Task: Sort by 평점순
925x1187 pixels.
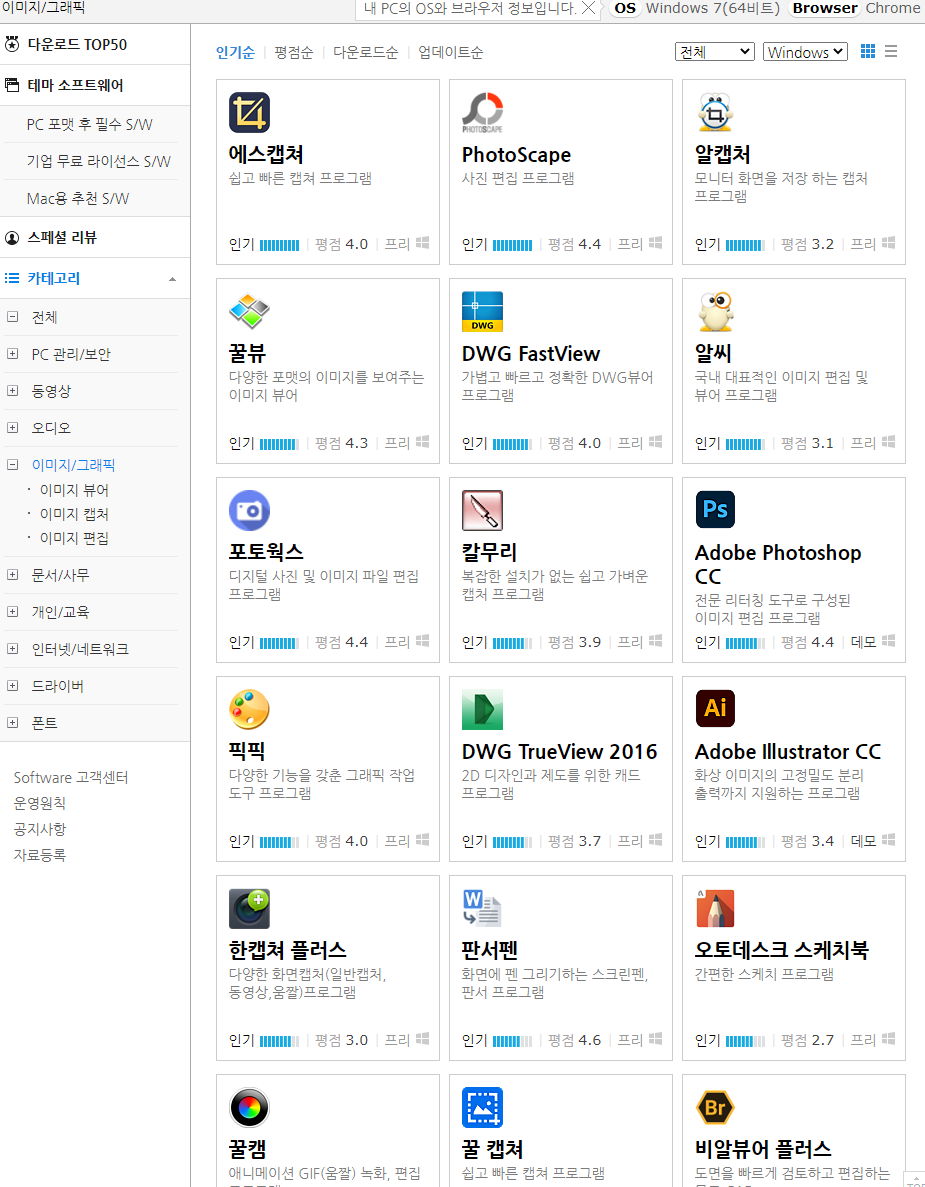Action: coord(294,52)
